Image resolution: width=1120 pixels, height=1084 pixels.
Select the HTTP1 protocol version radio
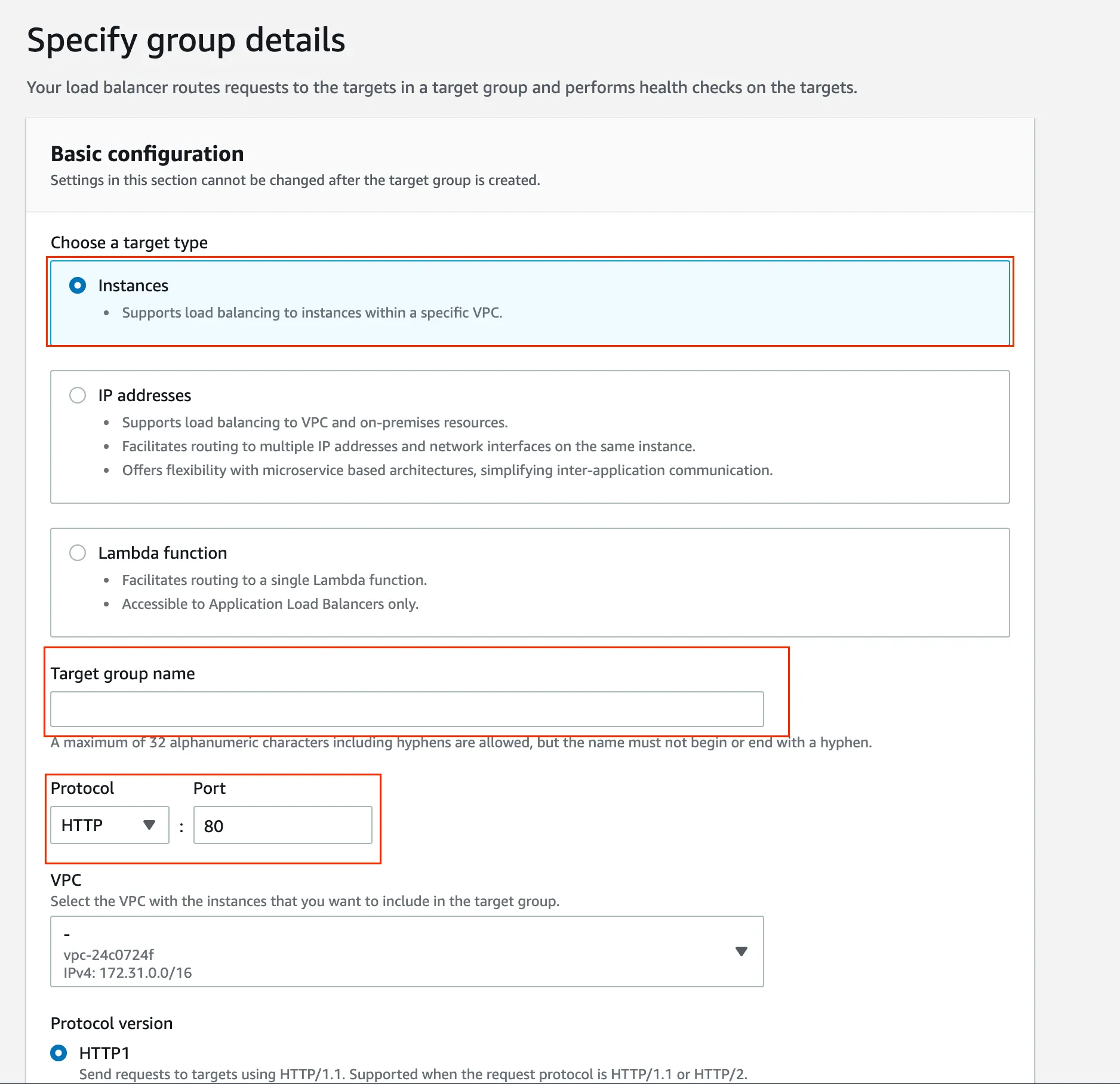pyautogui.click(x=59, y=1053)
